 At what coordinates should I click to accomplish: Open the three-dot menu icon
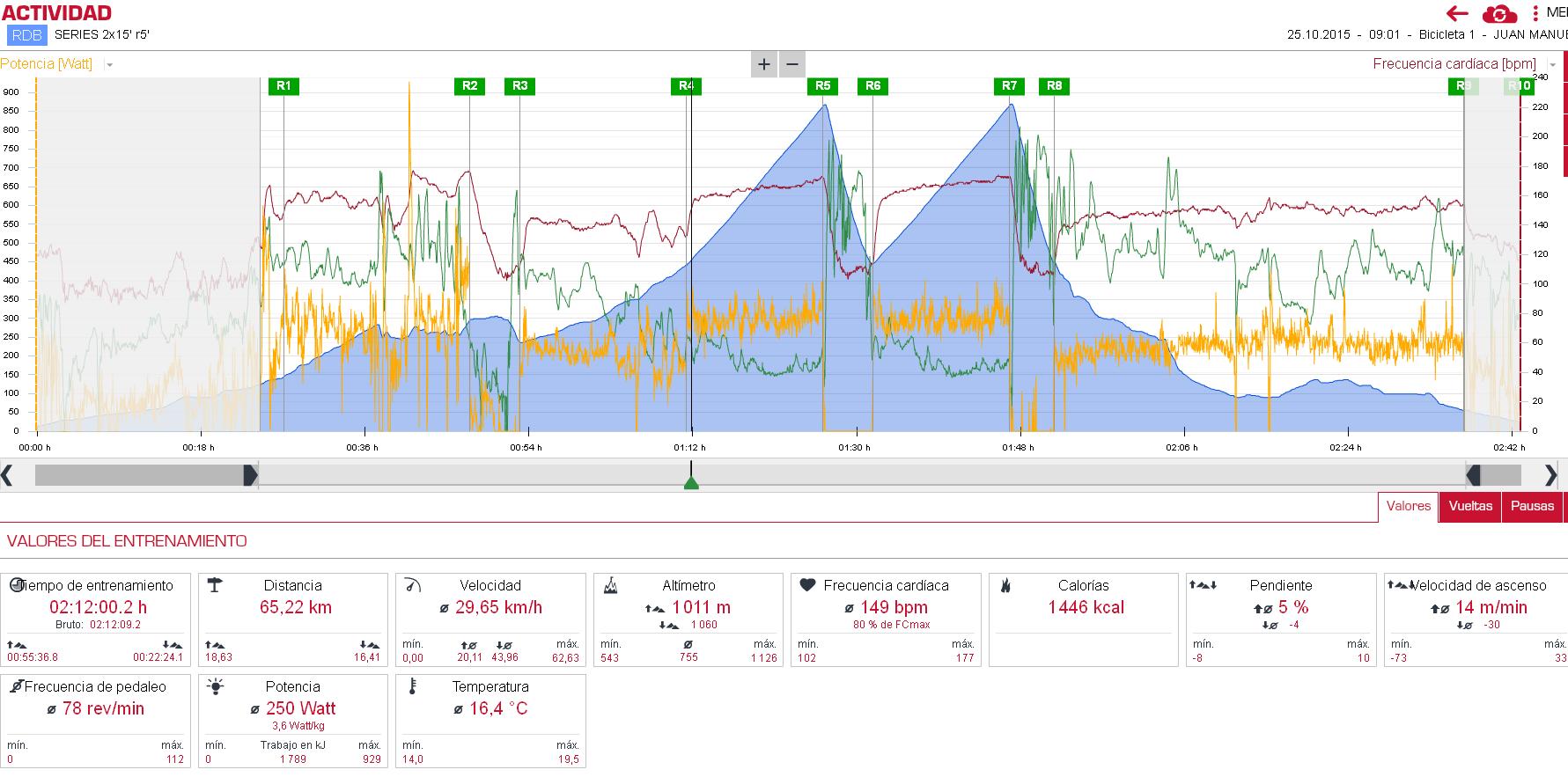click(x=1535, y=13)
